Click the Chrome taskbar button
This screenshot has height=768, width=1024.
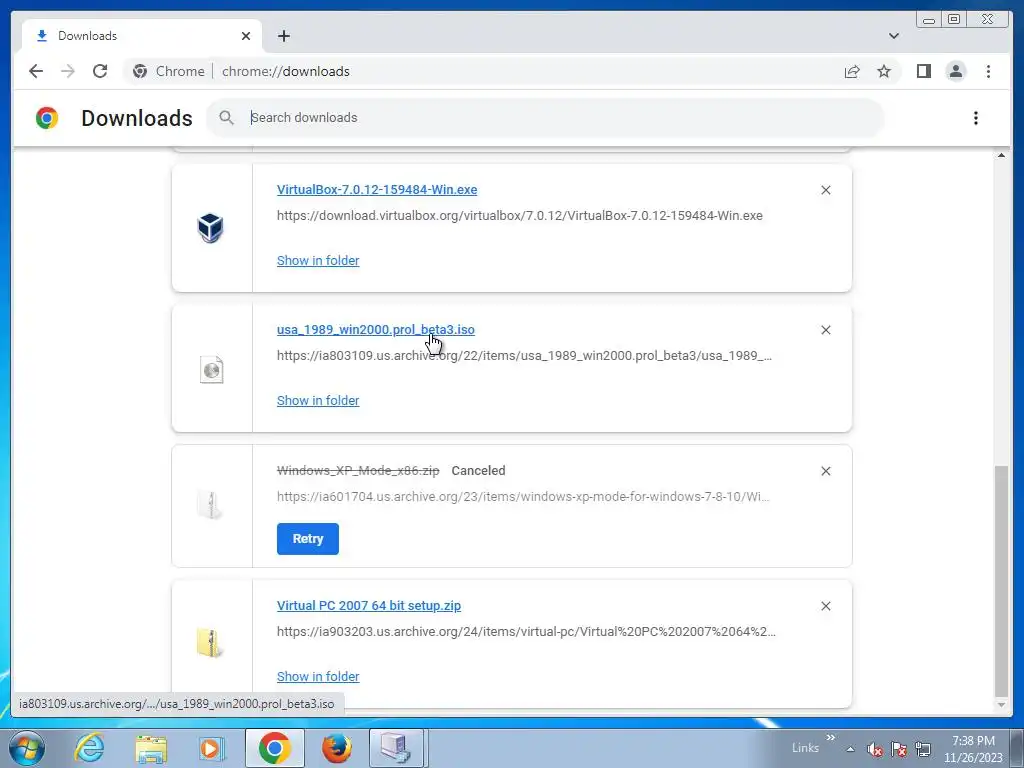point(274,748)
